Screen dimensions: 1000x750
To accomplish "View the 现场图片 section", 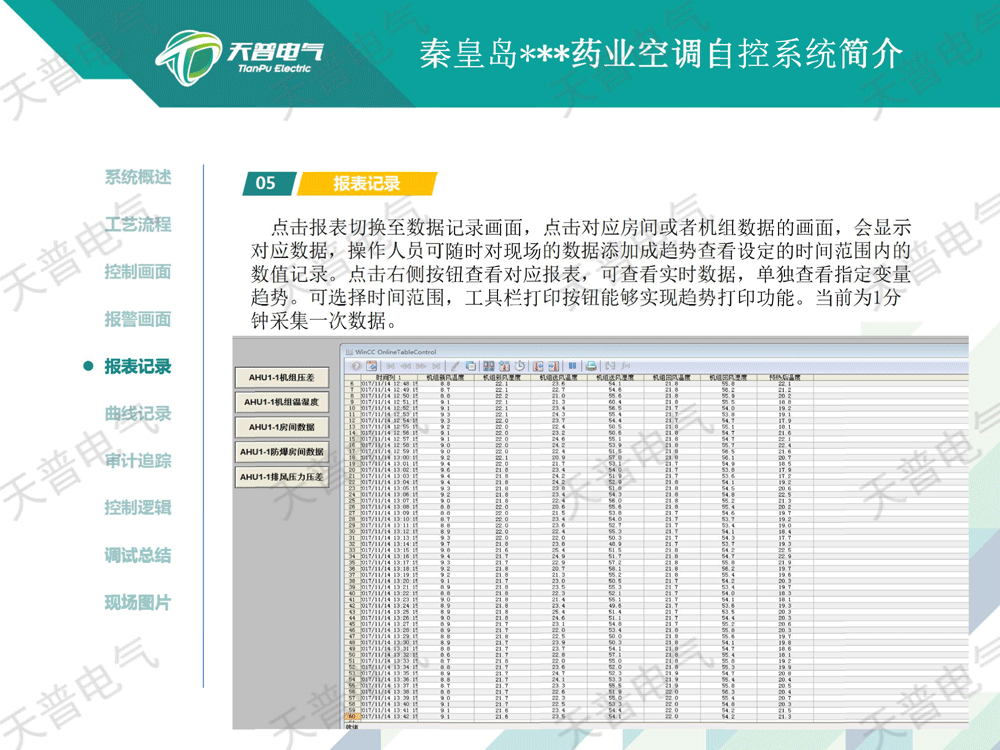I will pos(138,602).
